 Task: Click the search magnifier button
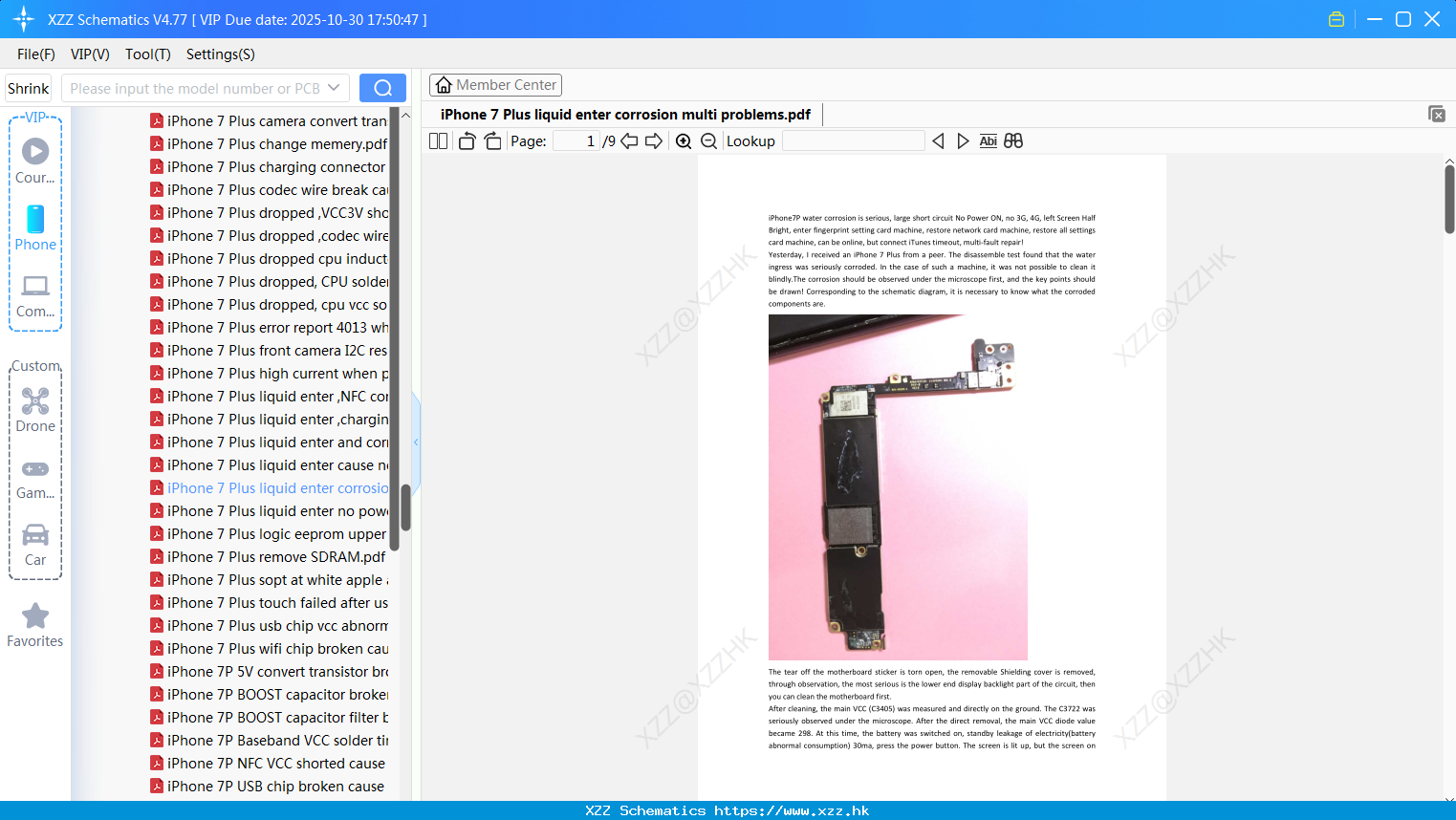click(382, 88)
